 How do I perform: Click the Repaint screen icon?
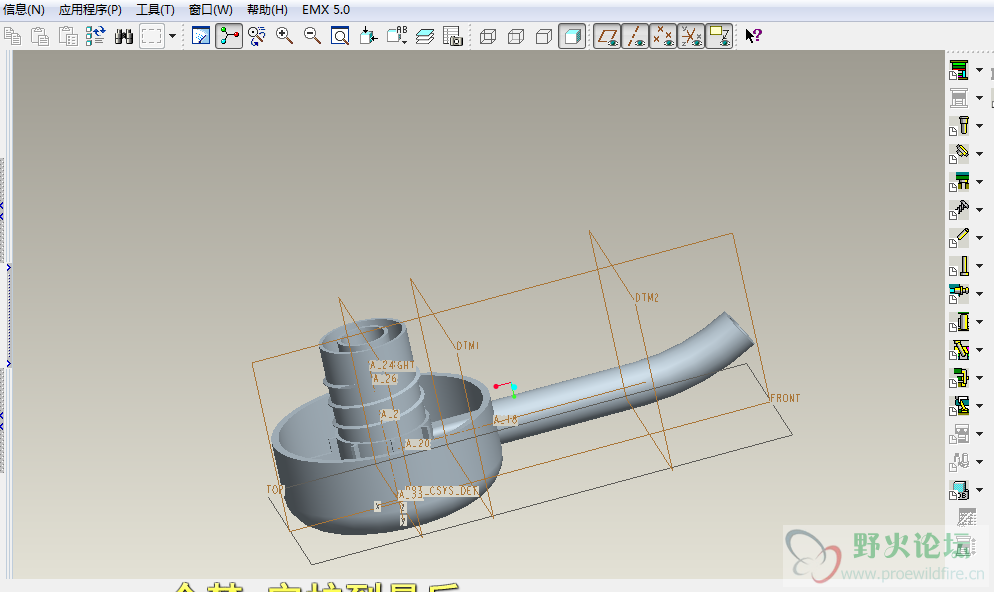click(201, 36)
